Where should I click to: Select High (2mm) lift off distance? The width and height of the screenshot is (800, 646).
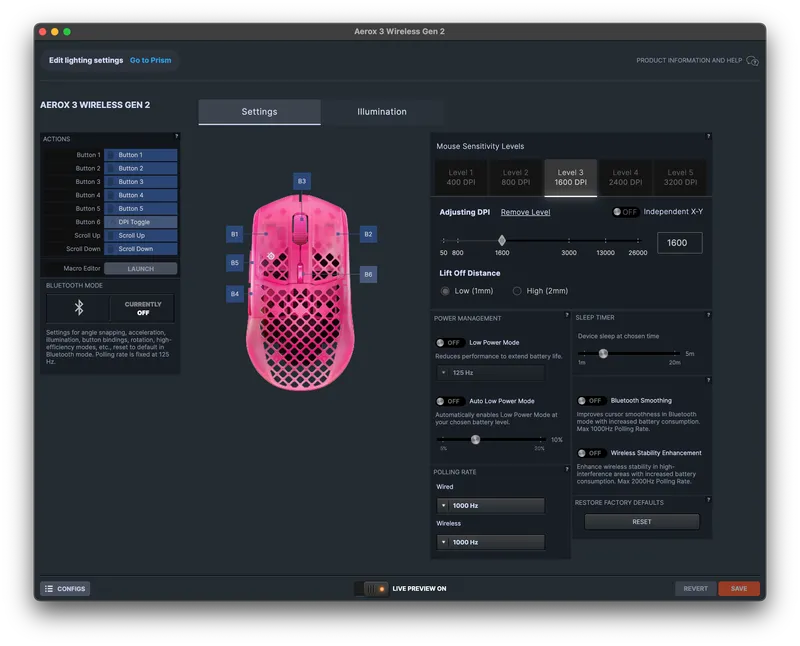click(x=517, y=291)
